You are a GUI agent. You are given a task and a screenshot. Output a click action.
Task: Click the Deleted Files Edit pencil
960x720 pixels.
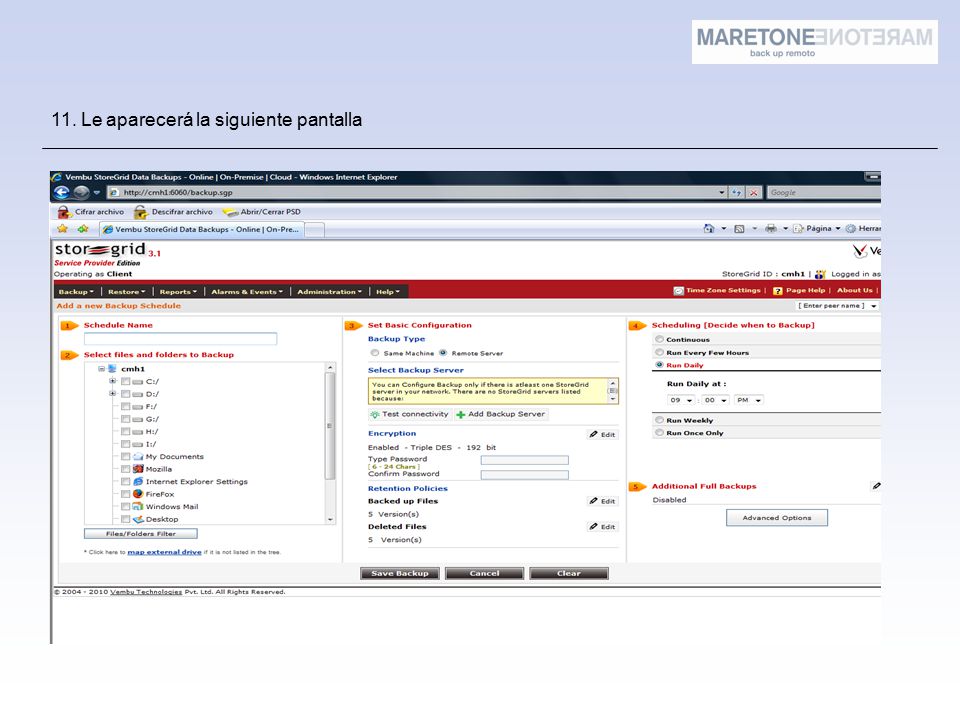pos(593,527)
